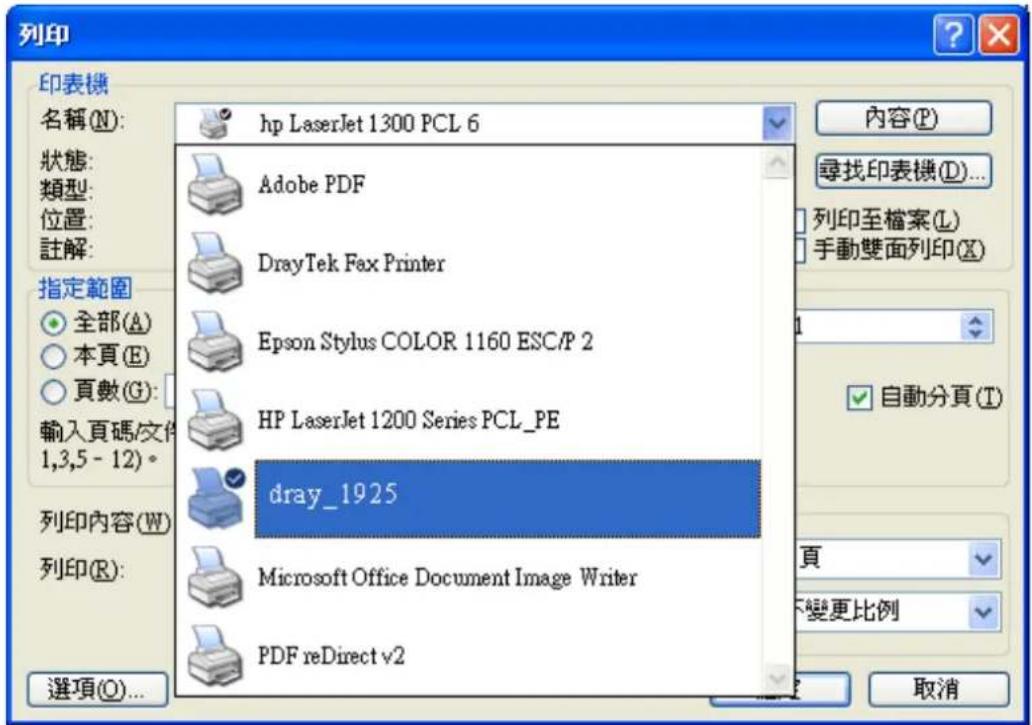Screen dimensions: 1032x725
Task: Click the PDF reDirect v2 printer icon
Action: [215, 655]
